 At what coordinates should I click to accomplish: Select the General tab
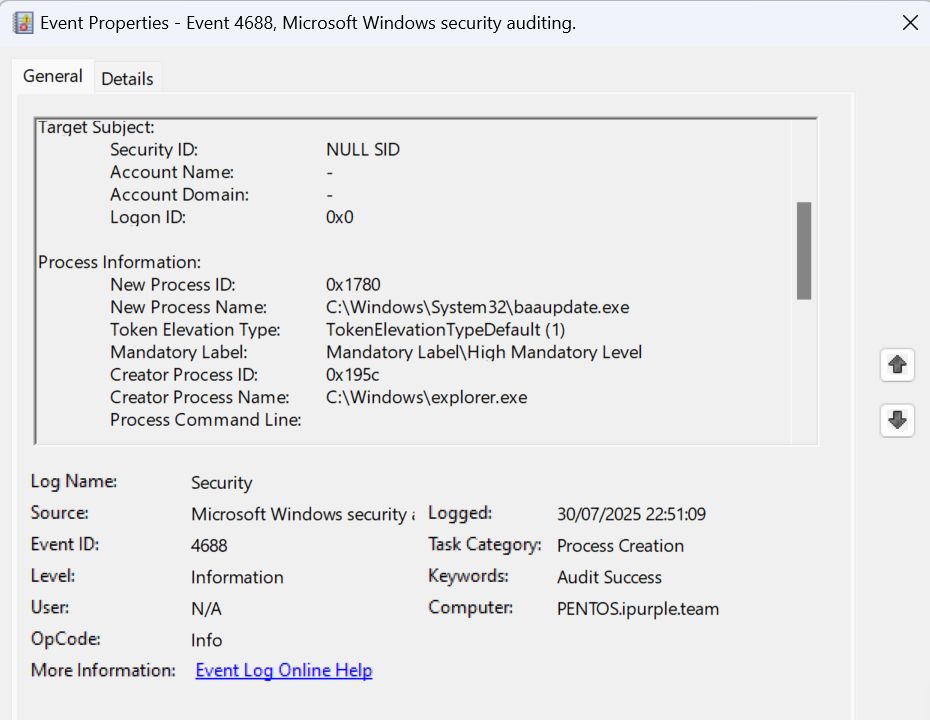pos(53,76)
